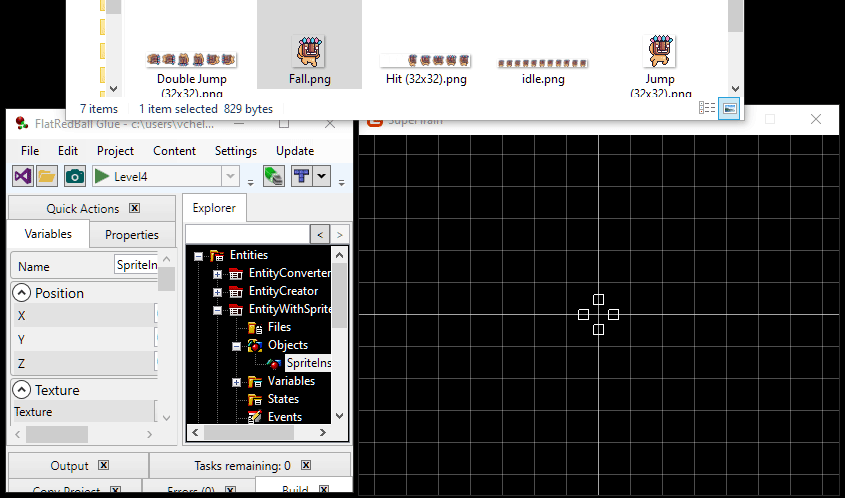Select the idle.png file thumbnail
Screen dimensions: 845x498
[543, 65]
